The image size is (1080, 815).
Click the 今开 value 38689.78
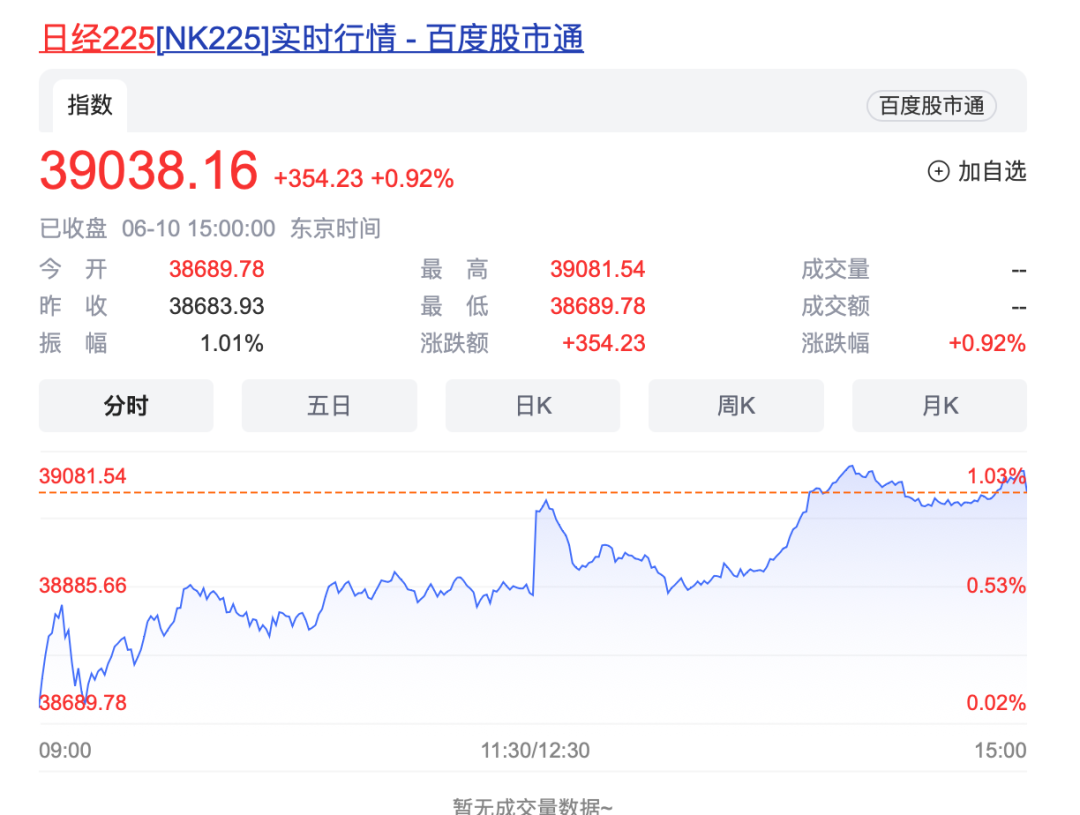(216, 269)
